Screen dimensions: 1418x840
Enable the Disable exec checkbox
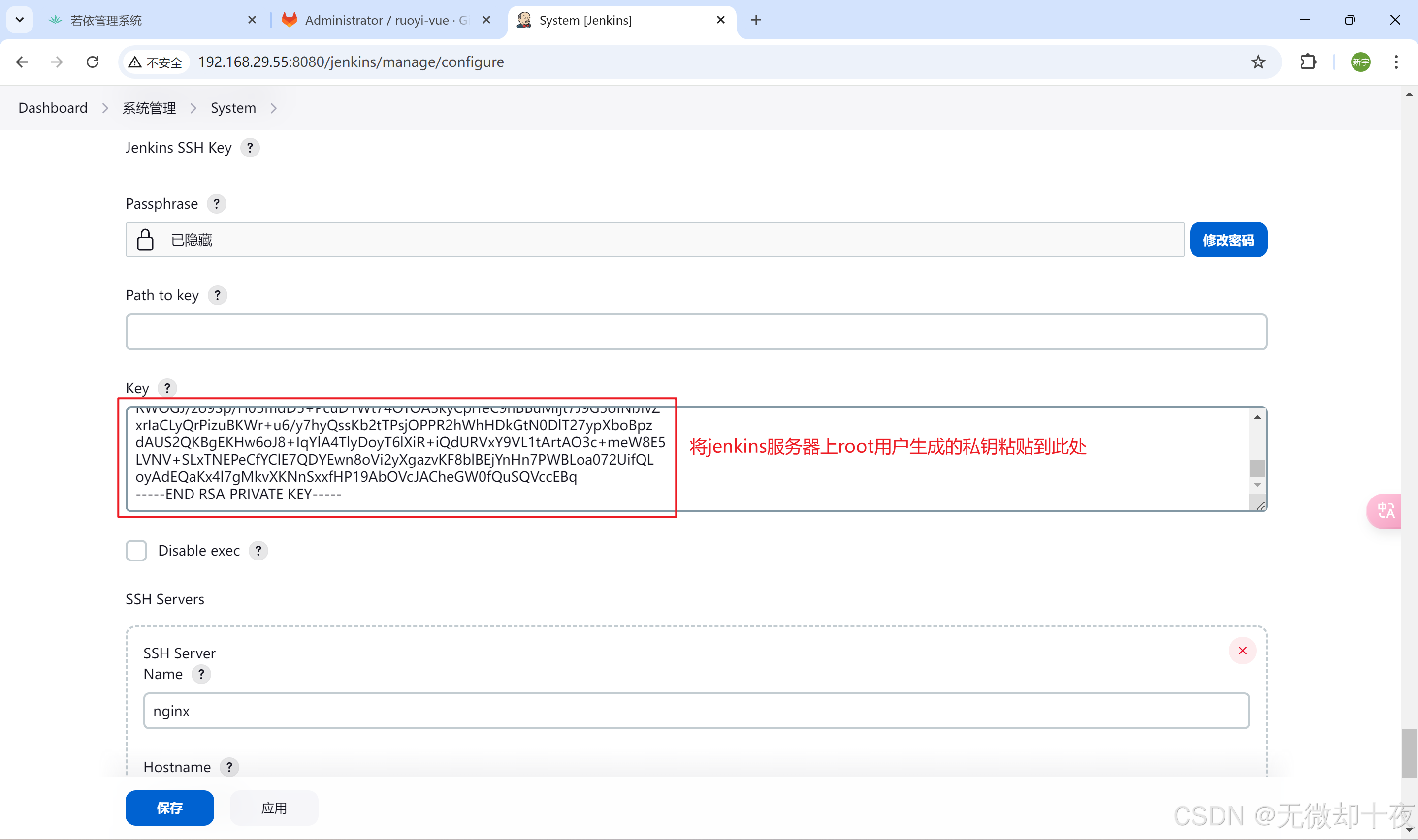[136, 551]
